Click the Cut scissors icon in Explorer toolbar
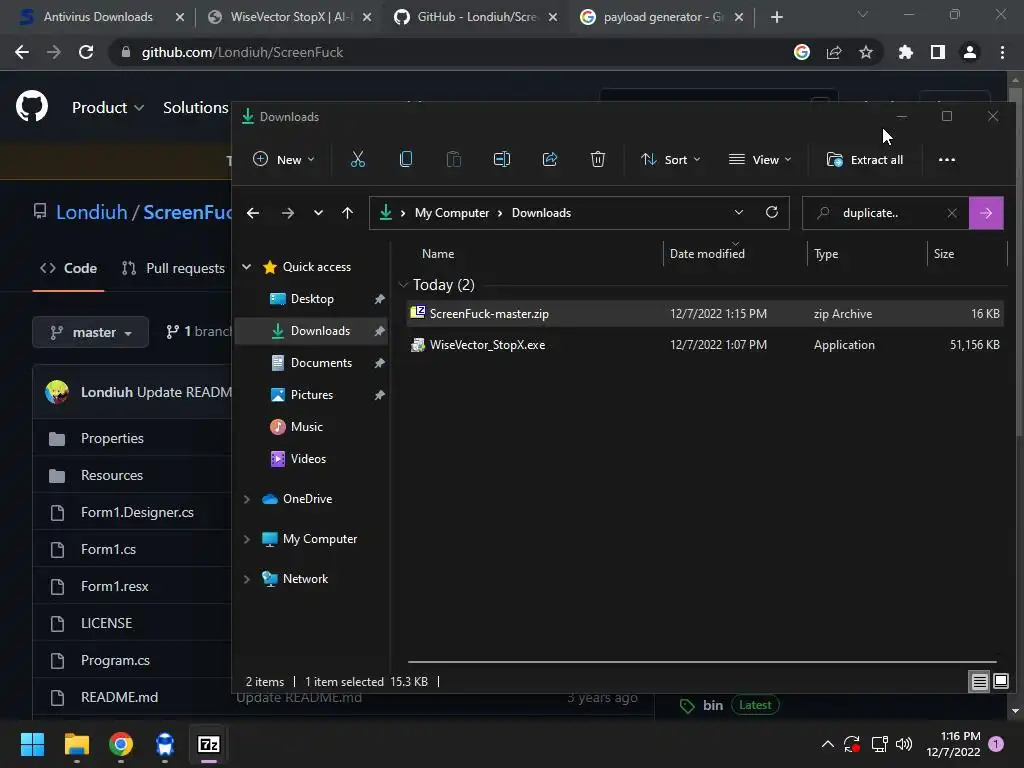This screenshot has width=1024, height=768. click(358, 159)
